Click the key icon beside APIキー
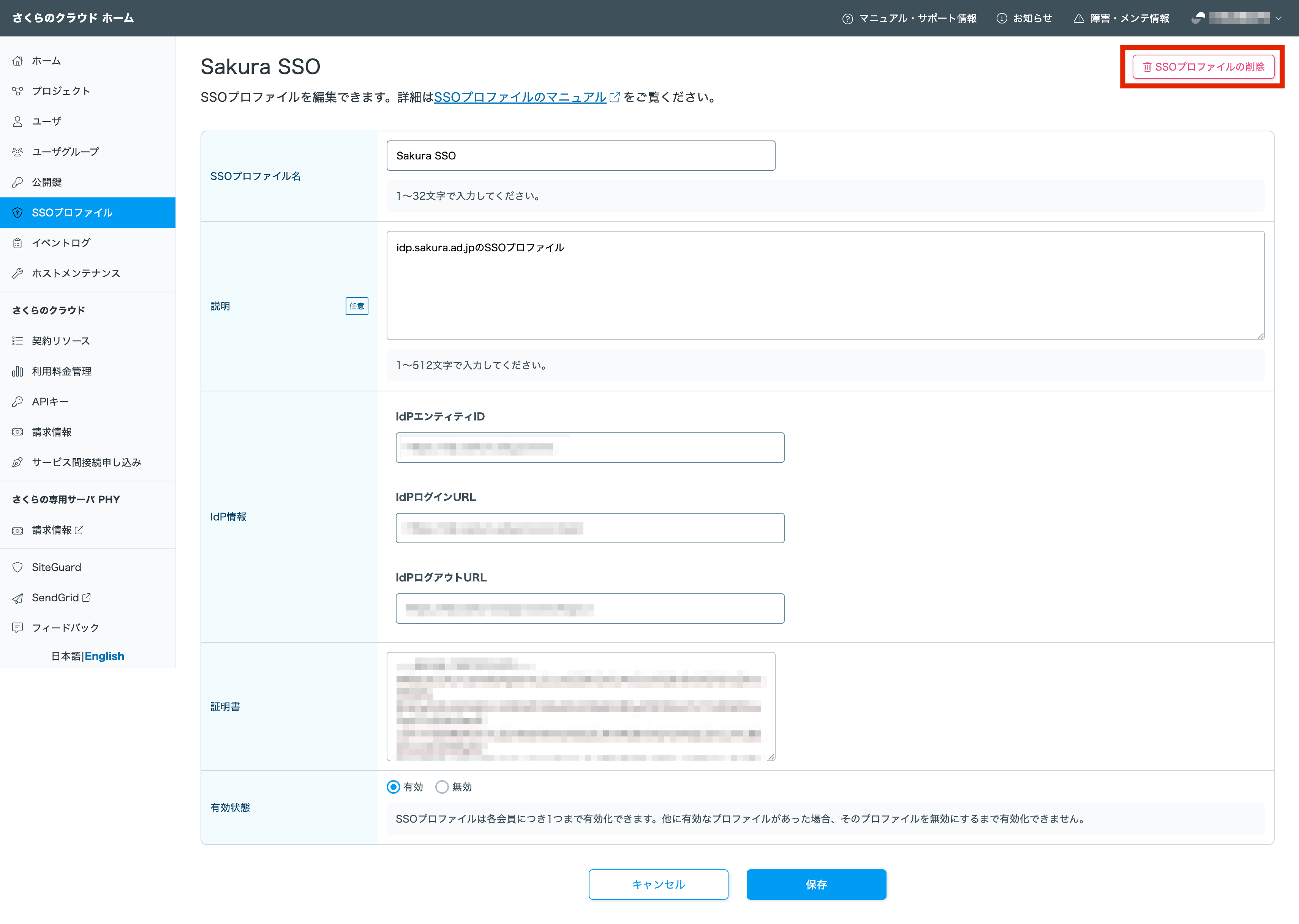1299x924 pixels. point(17,402)
